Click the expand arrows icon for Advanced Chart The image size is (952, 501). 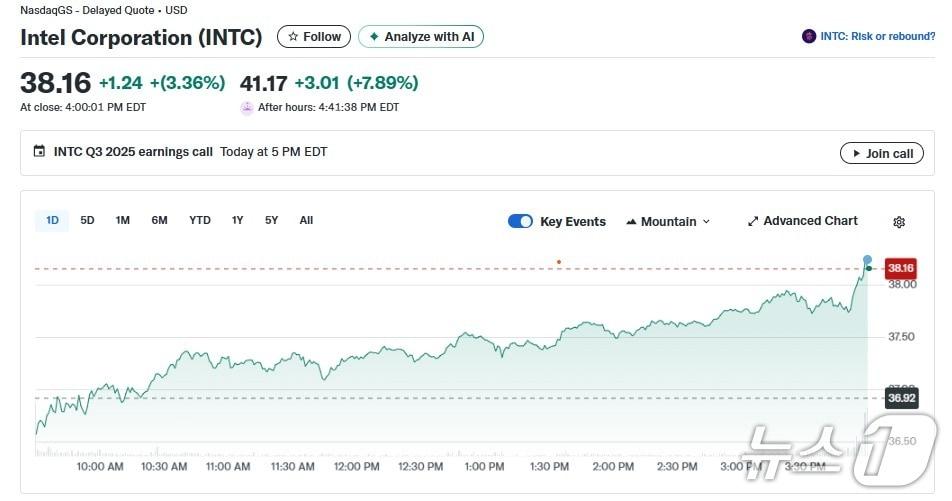coord(753,221)
